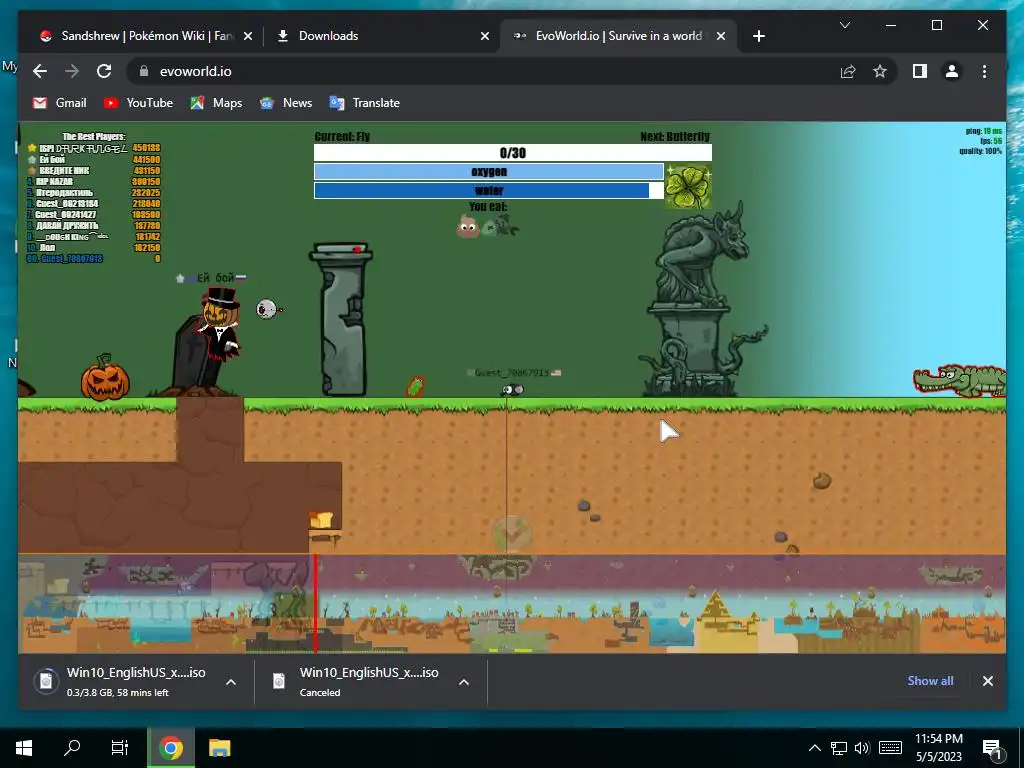Expand options for the downloading Win10 ISO

(231, 682)
